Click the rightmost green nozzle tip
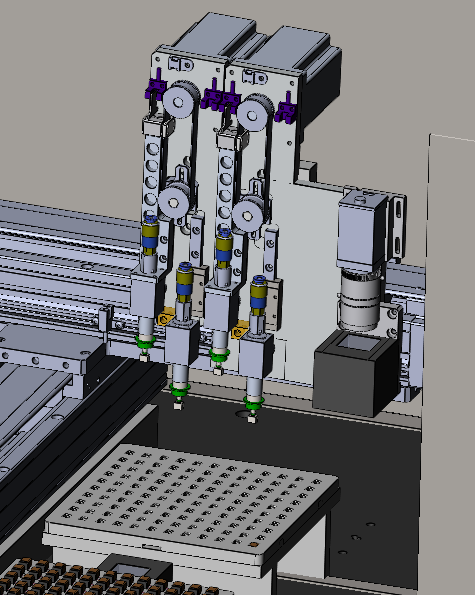Screen dimensions: 475x595 click(x=253, y=405)
